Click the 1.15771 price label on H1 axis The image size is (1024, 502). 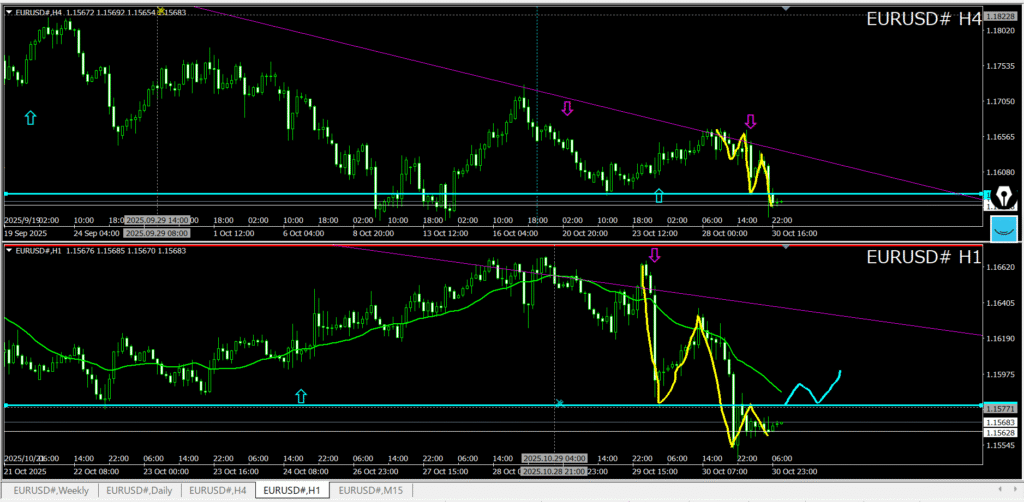click(1000, 409)
